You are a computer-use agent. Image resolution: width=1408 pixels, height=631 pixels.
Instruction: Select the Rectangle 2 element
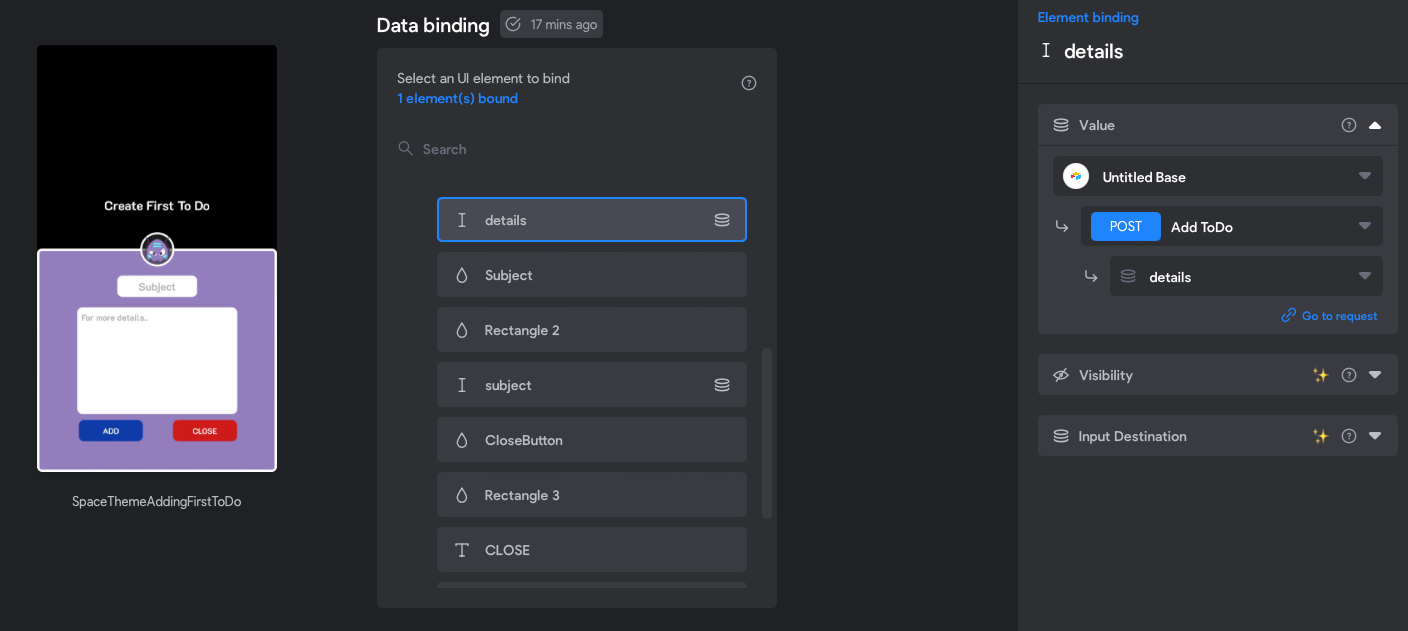(592, 330)
